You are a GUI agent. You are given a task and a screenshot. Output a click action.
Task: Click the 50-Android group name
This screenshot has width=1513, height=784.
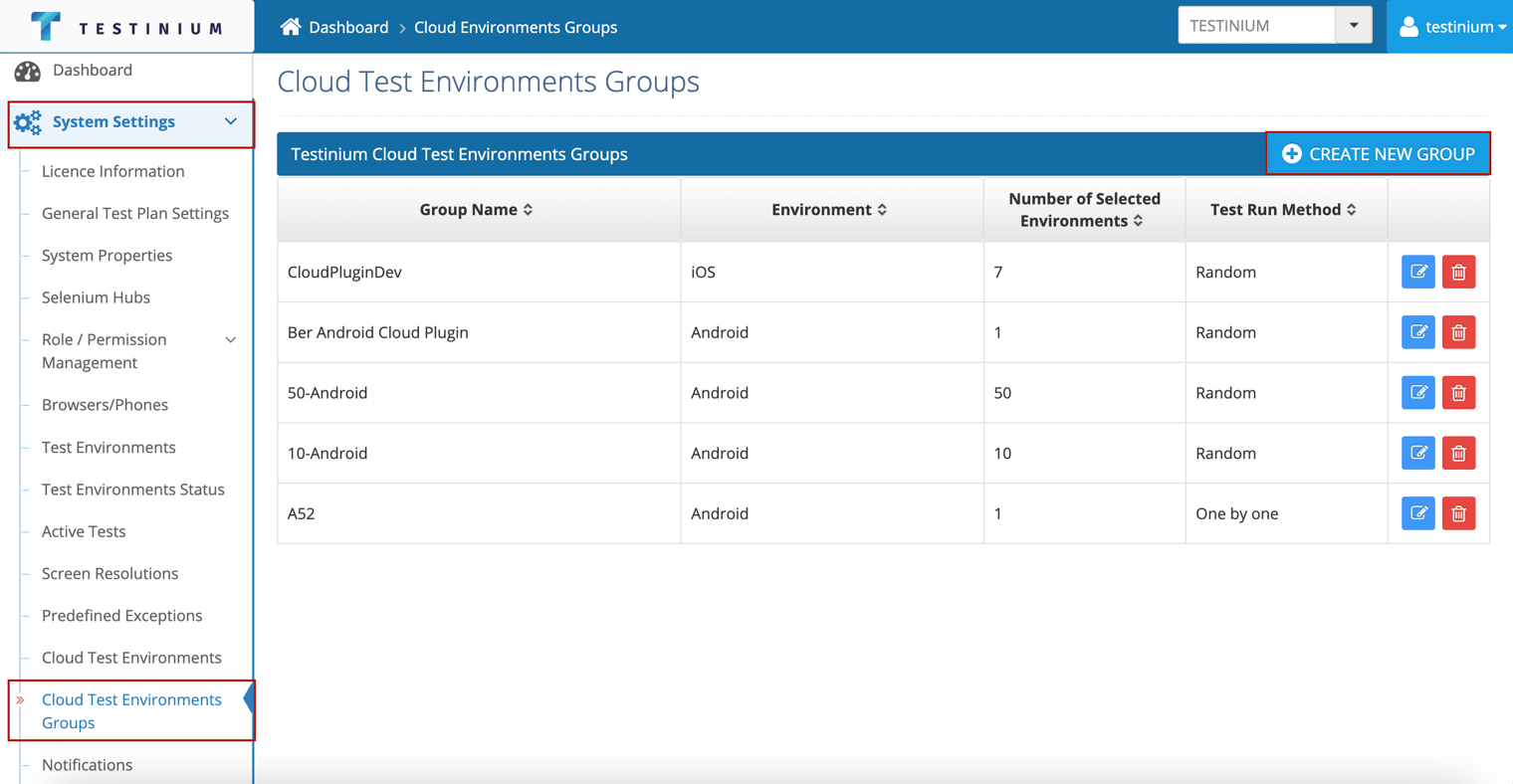coord(327,393)
